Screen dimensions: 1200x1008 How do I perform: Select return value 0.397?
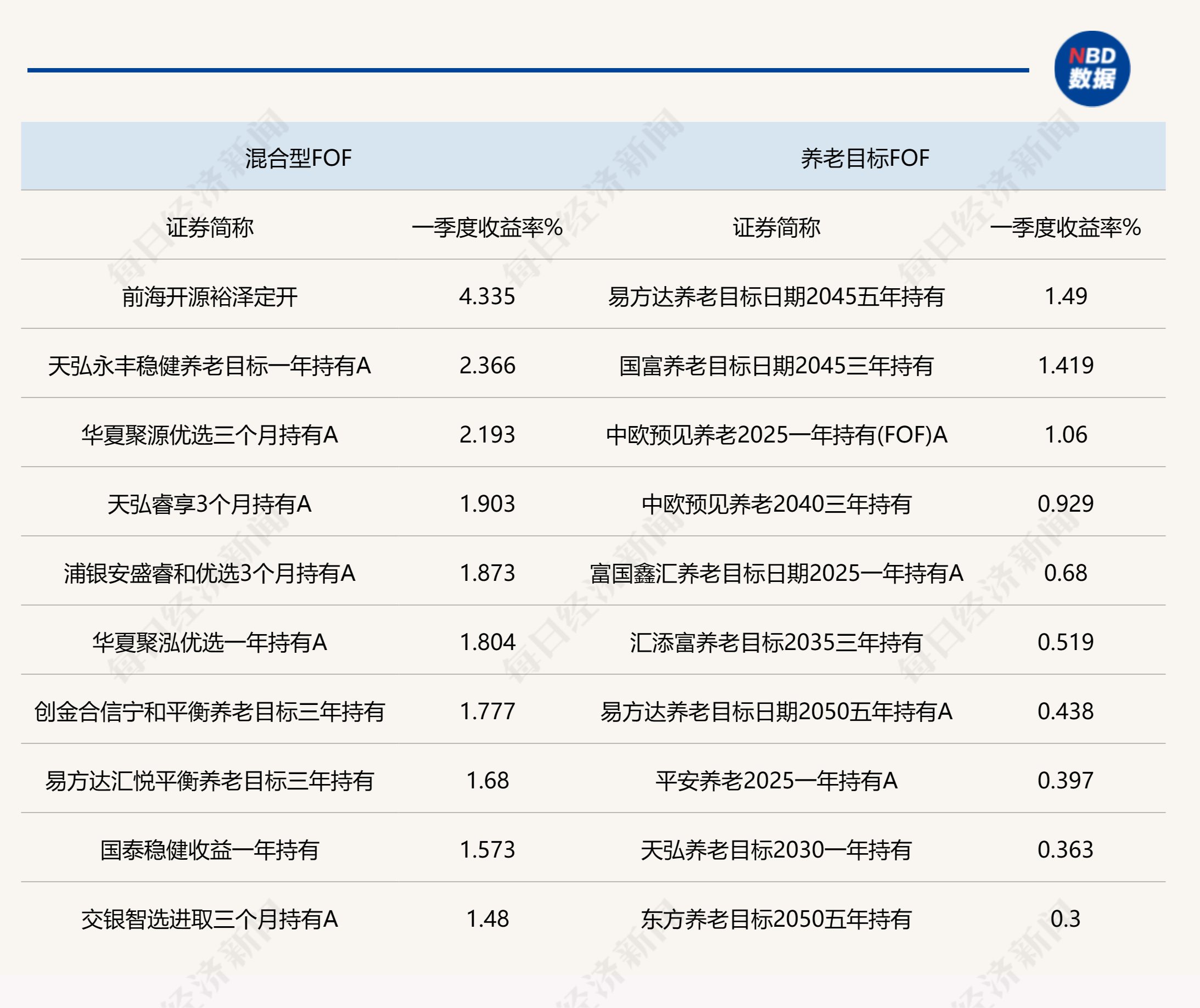[1066, 781]
